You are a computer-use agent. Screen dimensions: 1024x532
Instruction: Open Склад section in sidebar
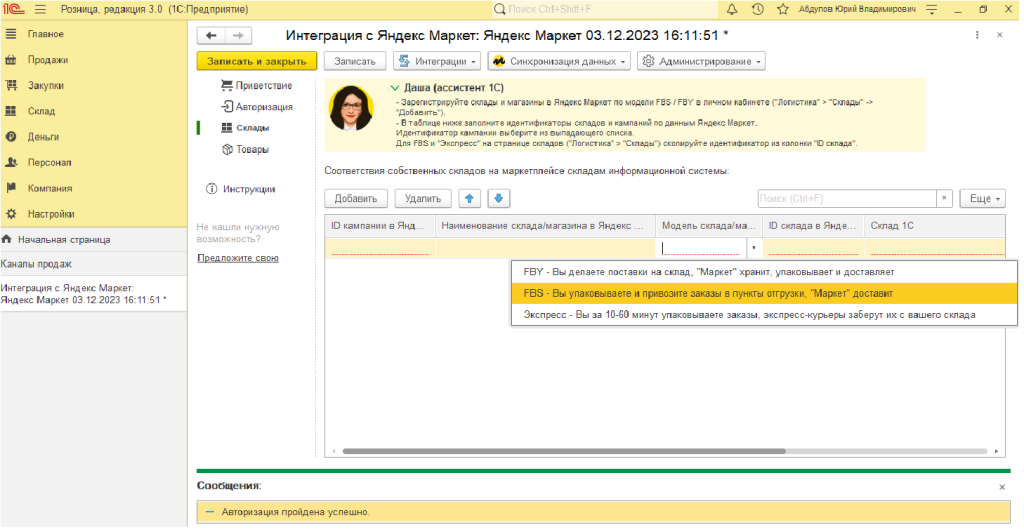coord(41,111)
